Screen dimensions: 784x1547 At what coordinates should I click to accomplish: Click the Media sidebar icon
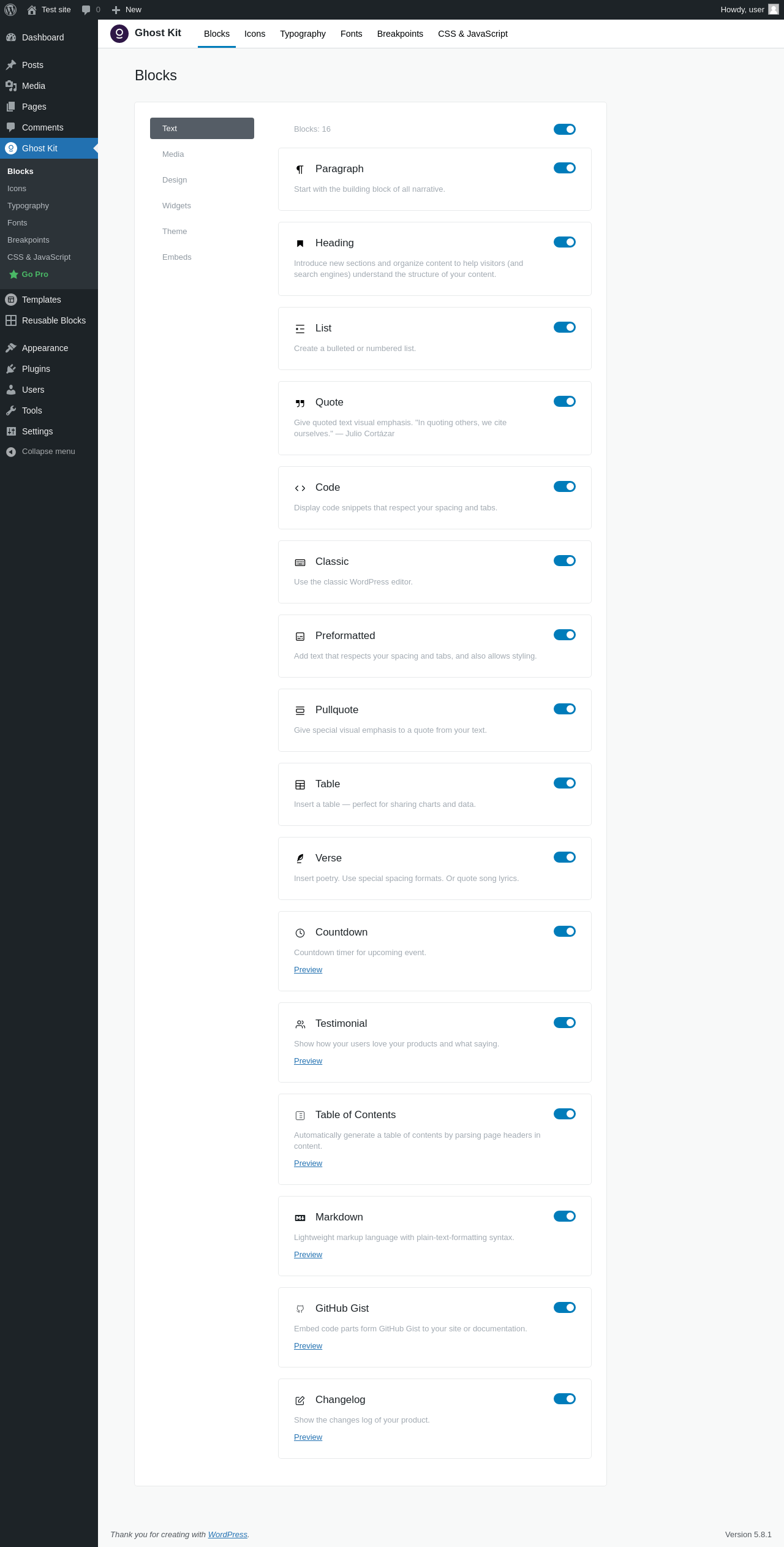11,86
